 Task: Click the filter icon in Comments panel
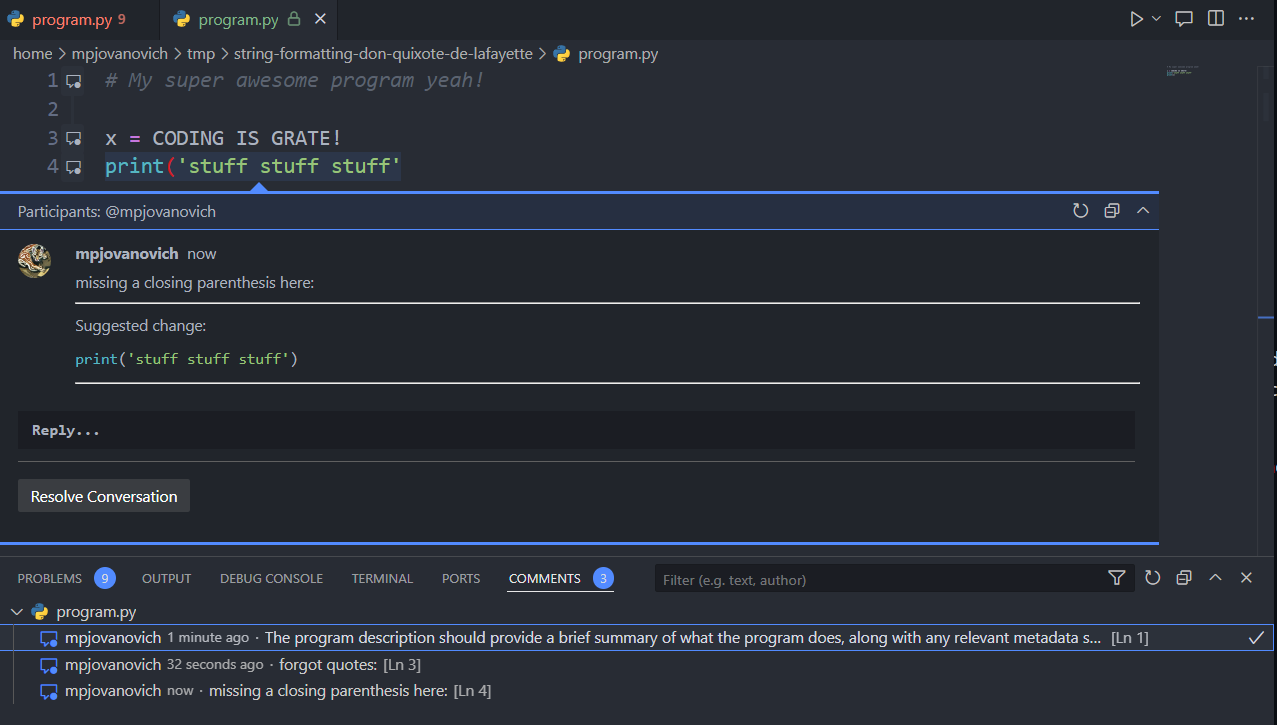click(x=1116, y=578)
